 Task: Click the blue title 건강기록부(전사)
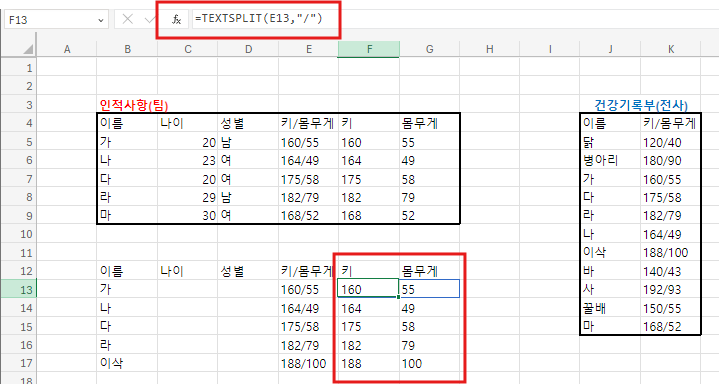(x=641, y=106)
